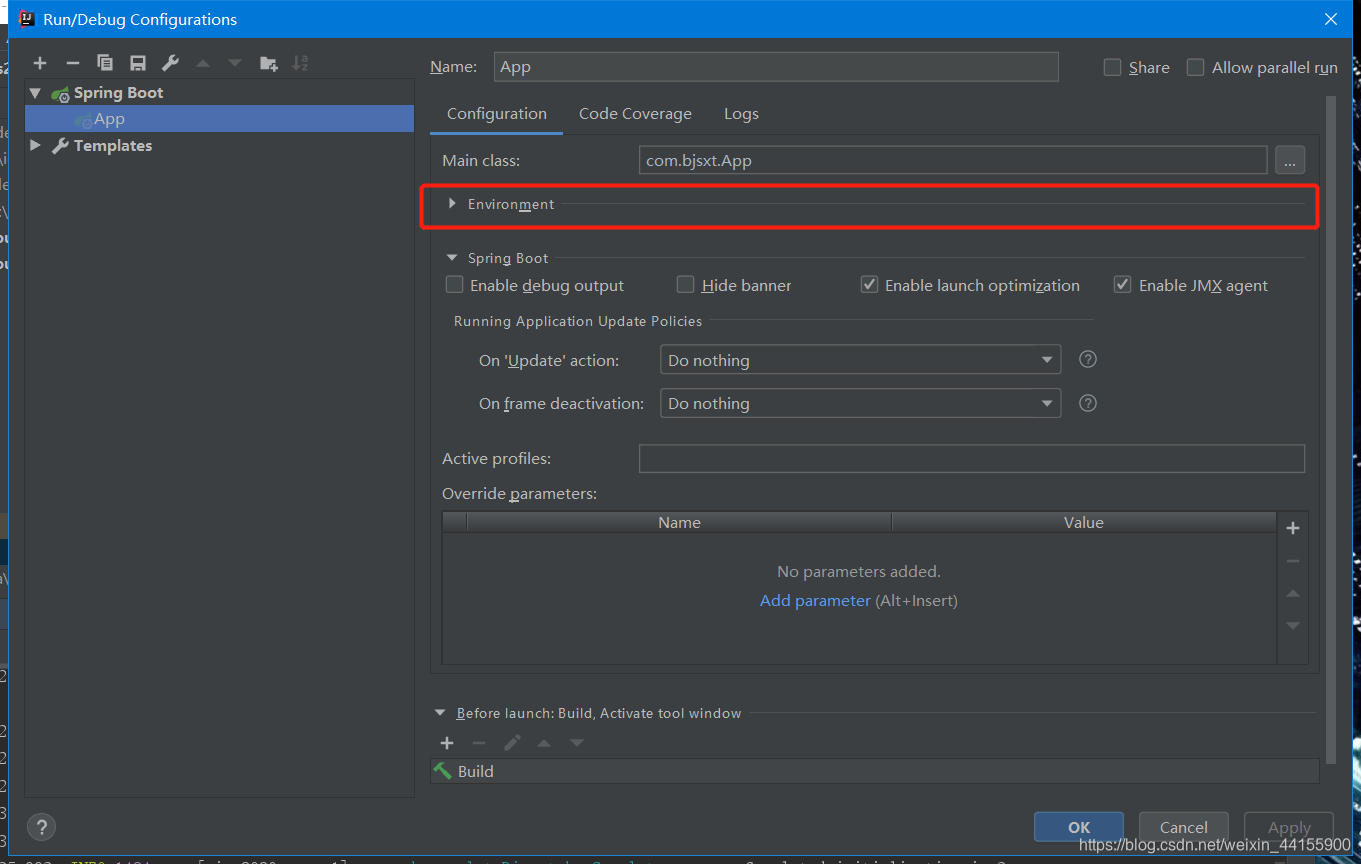1361x864 pixels.
Task: Click the Cancel button
Action: (x=1184, y=827)
